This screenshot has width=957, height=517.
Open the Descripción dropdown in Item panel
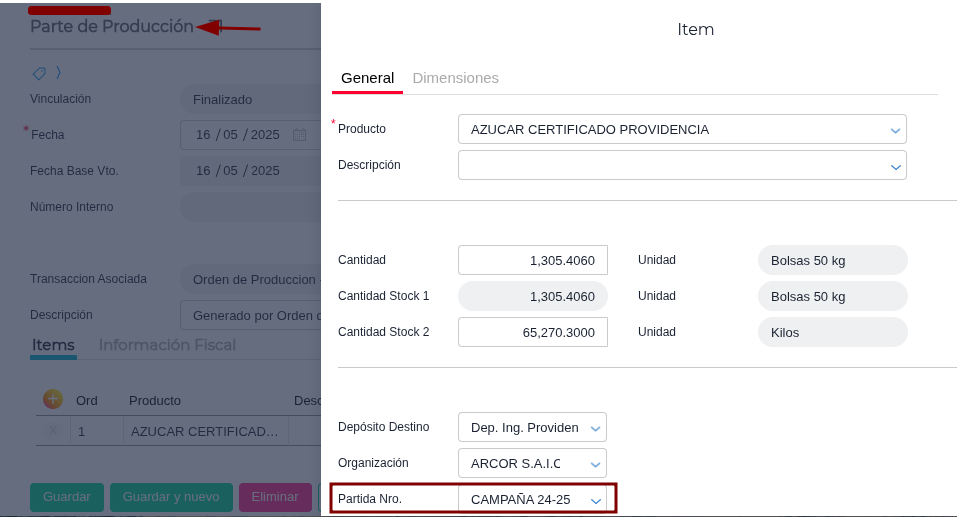[895, 166]
